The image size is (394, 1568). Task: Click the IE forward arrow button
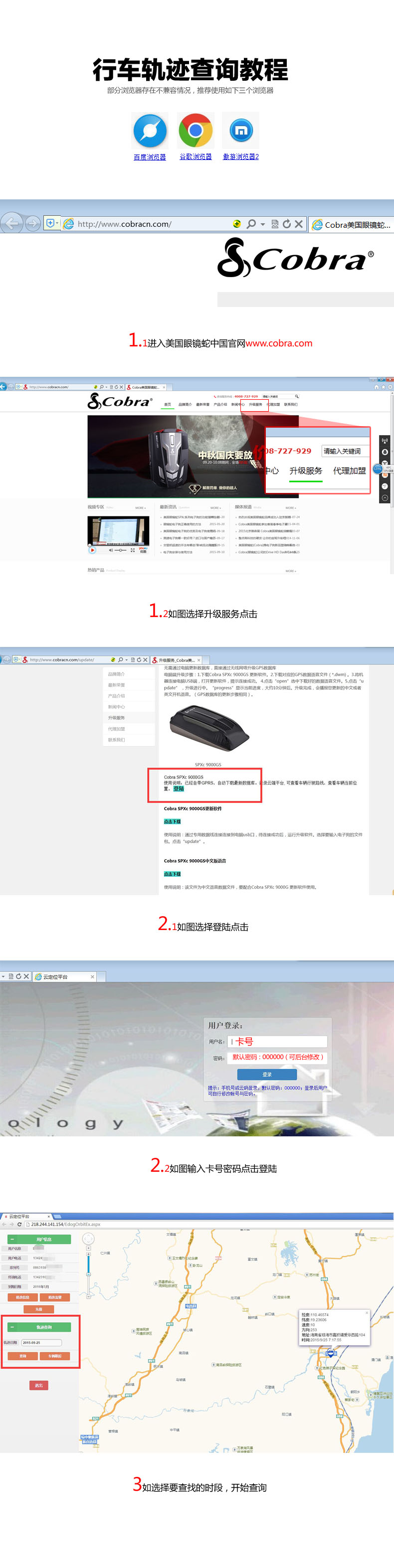(33, 224)
